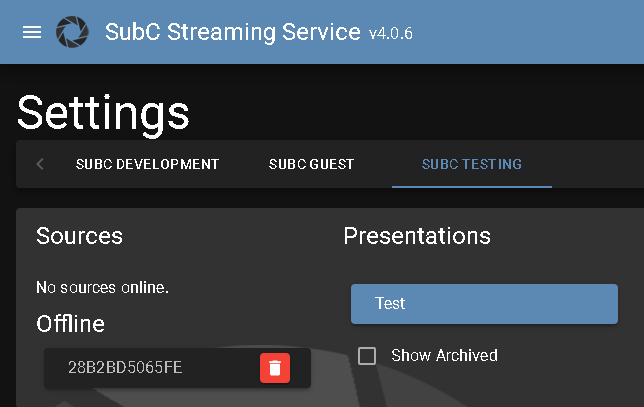
Task: Click the SubC Streaming Service title
Action: point(232,32)
